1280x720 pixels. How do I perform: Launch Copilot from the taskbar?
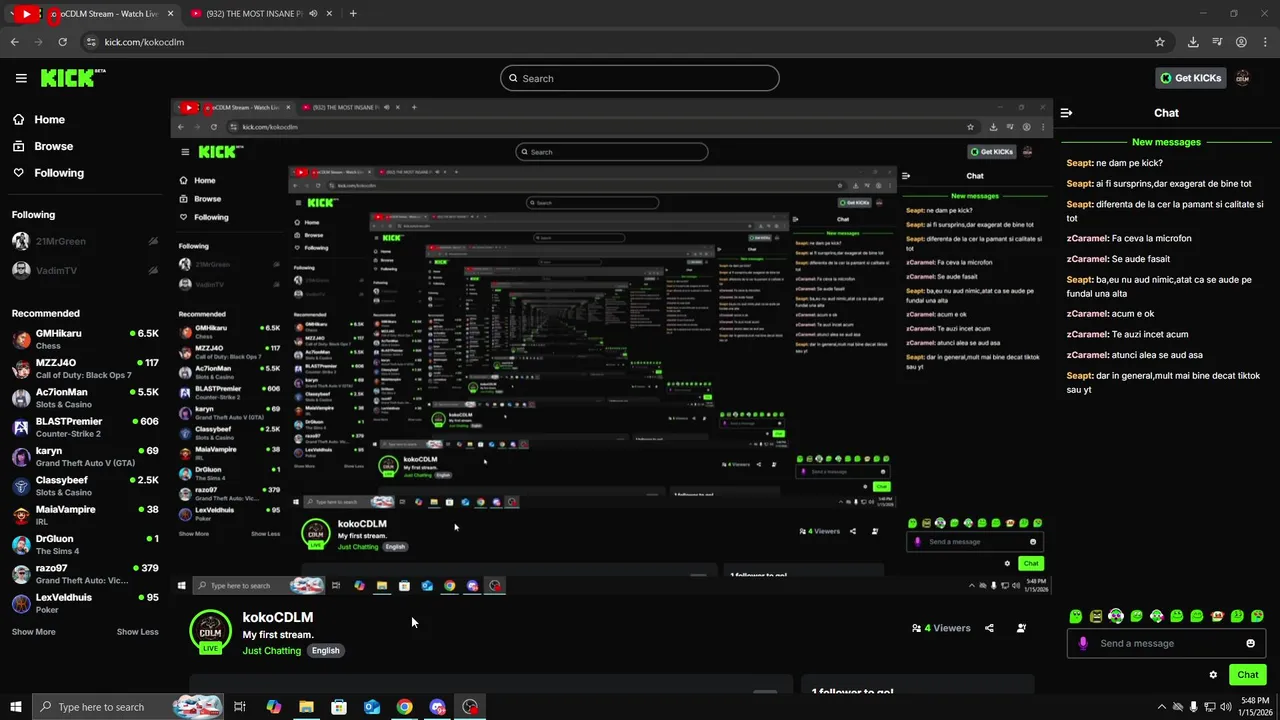[x=274, y=707]
